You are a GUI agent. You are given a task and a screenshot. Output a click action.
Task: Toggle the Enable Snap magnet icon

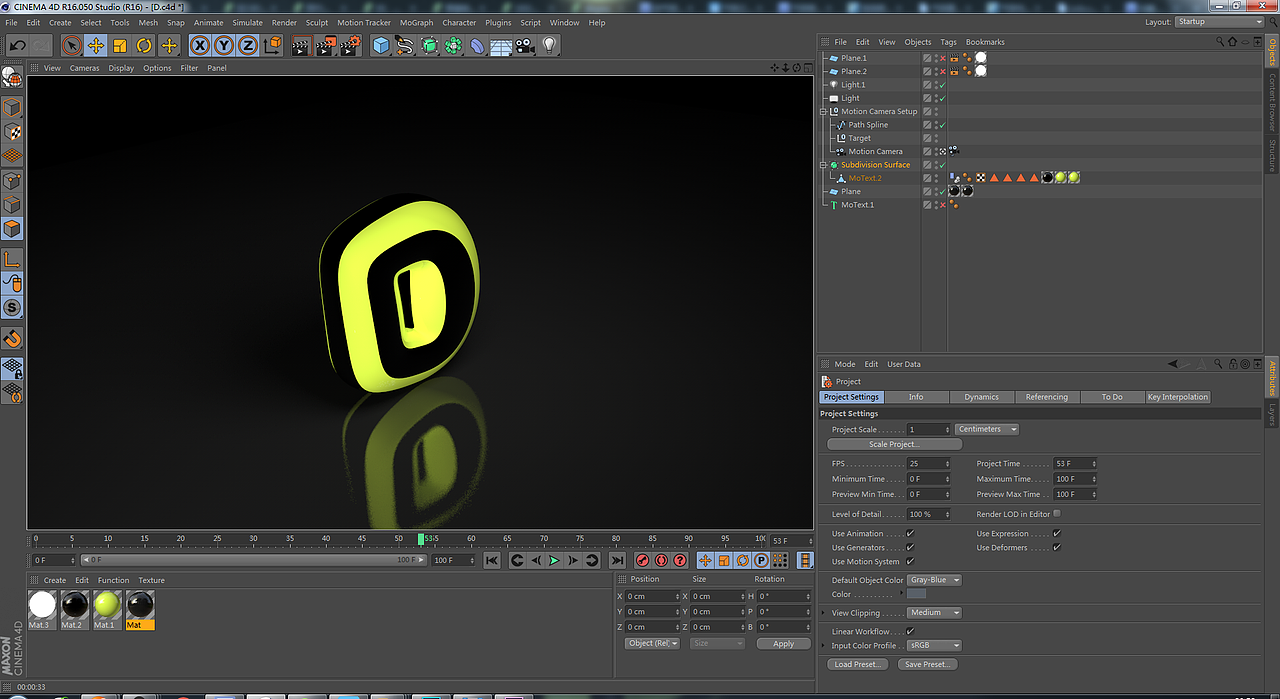tap(12, 339)
